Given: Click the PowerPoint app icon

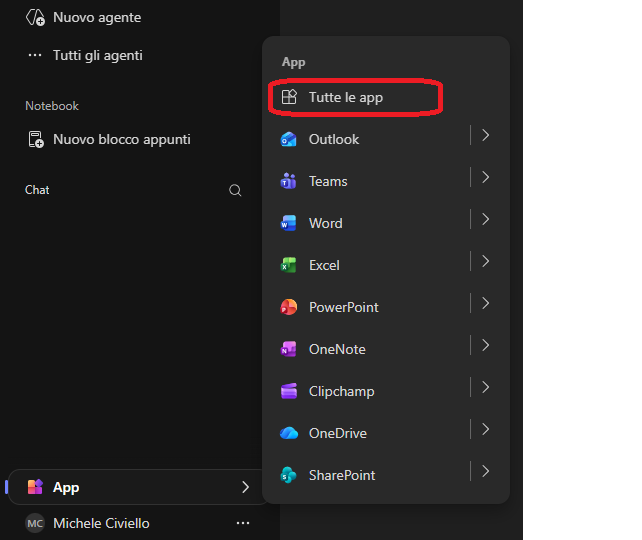Looking at the screenshot, I should tap(289, 307).
